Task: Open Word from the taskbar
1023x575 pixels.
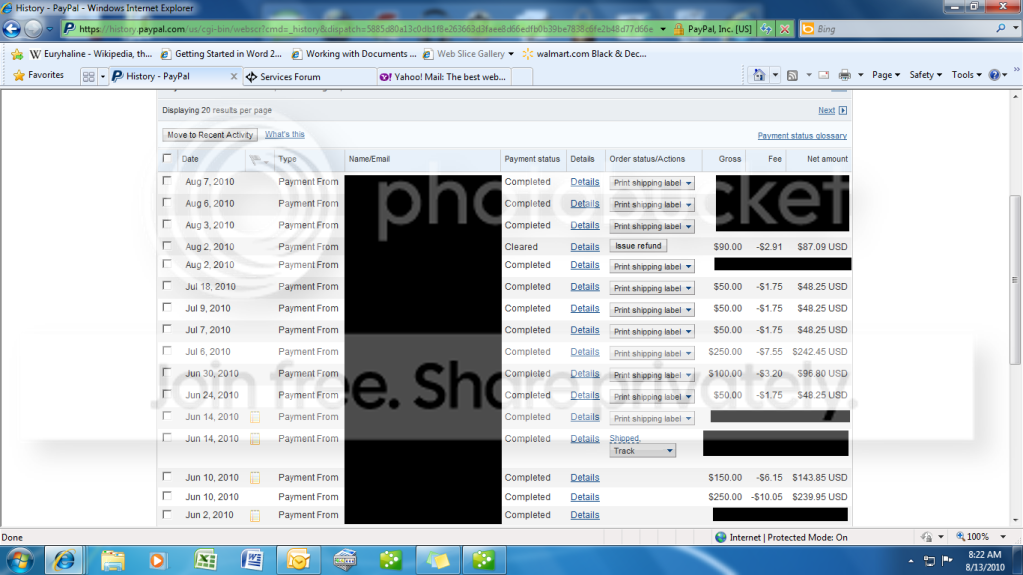Action: coord(252,560)
